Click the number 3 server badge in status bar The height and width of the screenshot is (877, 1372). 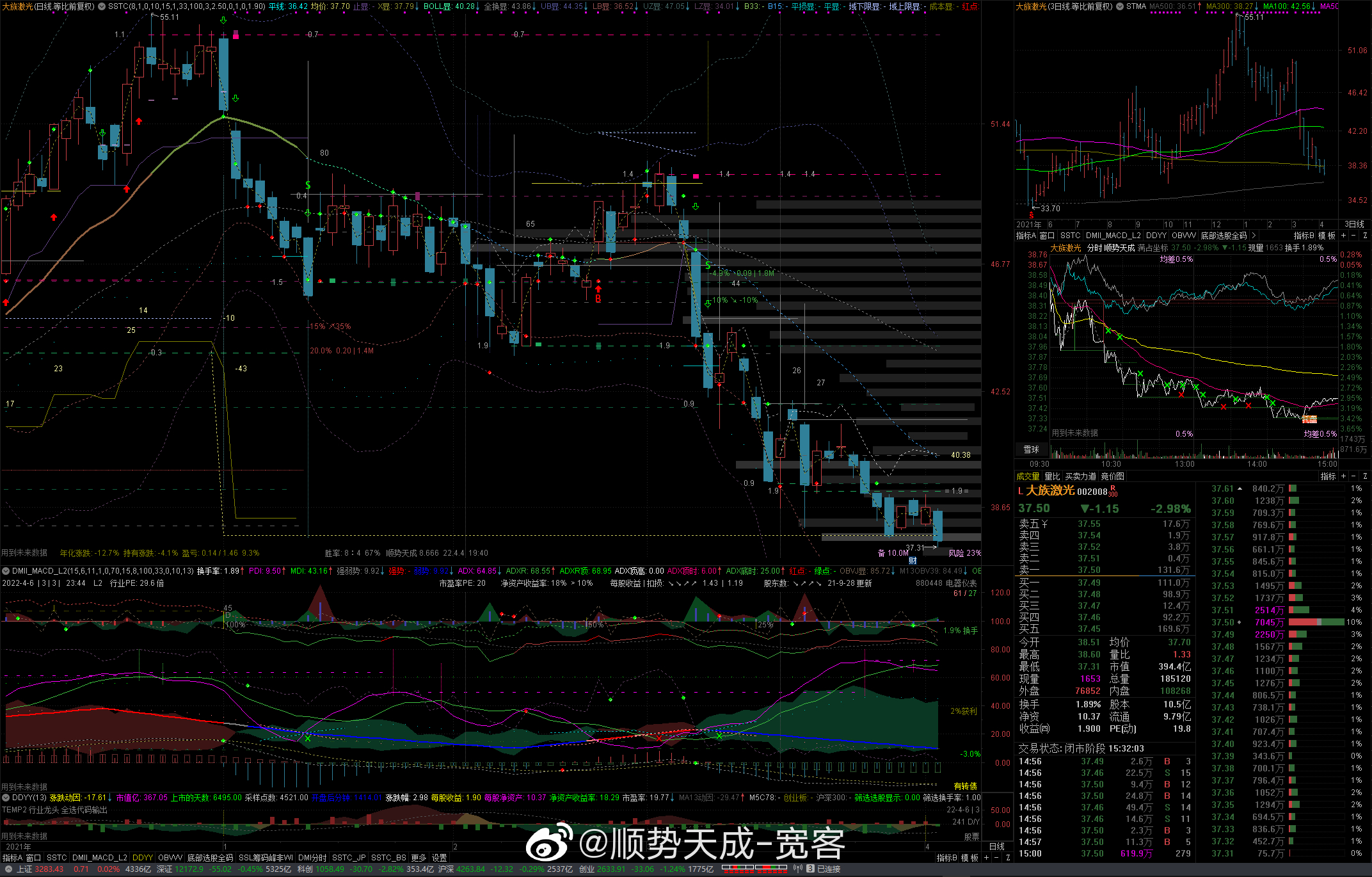click(810, 869)
